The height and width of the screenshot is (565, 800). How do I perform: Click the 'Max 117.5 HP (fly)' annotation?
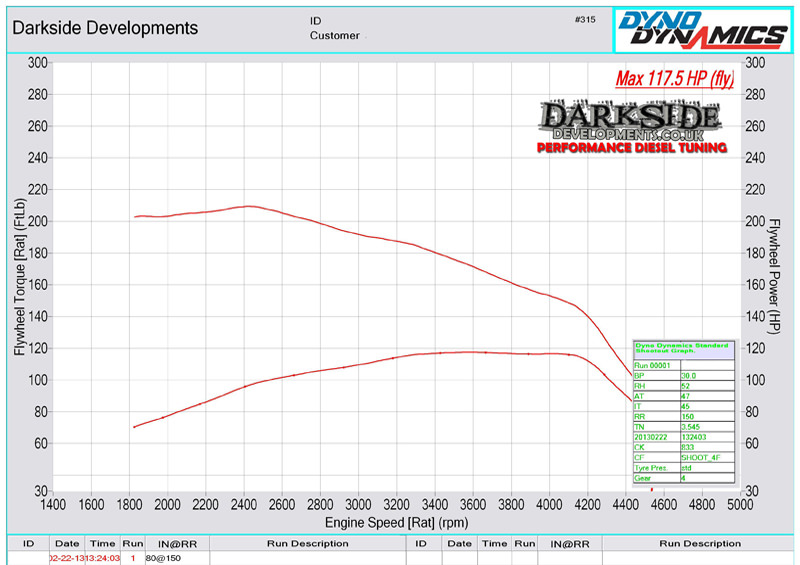coord(674,79)
